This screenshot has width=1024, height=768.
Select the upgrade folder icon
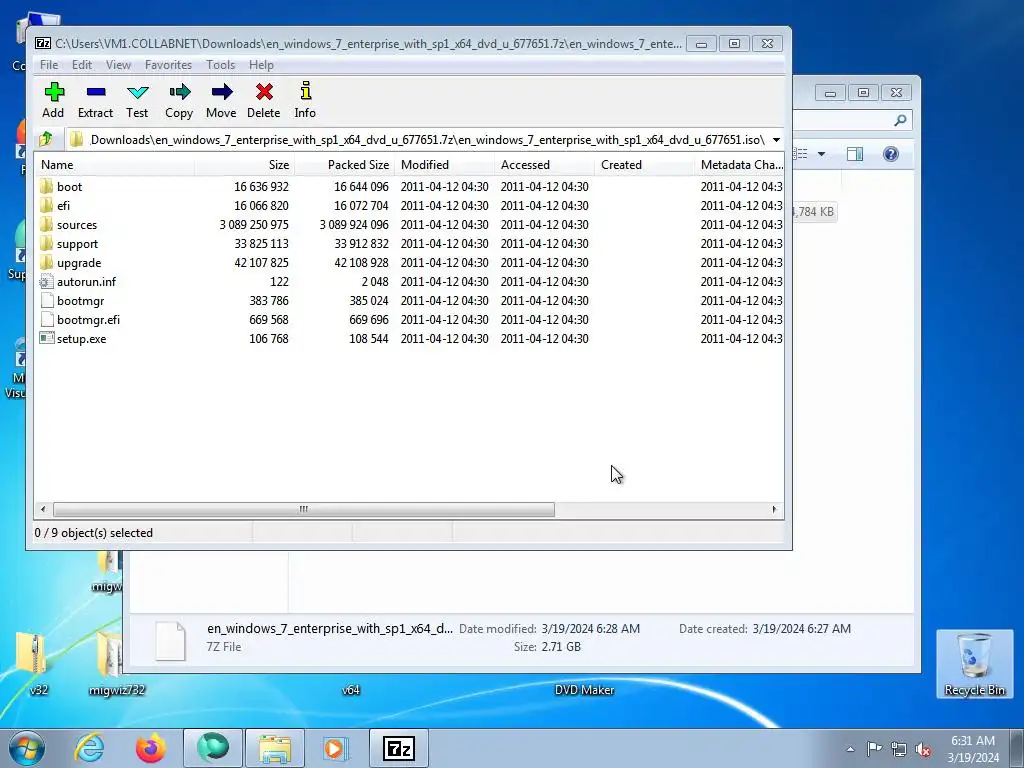pyautogui.click(x=46, y=262)
